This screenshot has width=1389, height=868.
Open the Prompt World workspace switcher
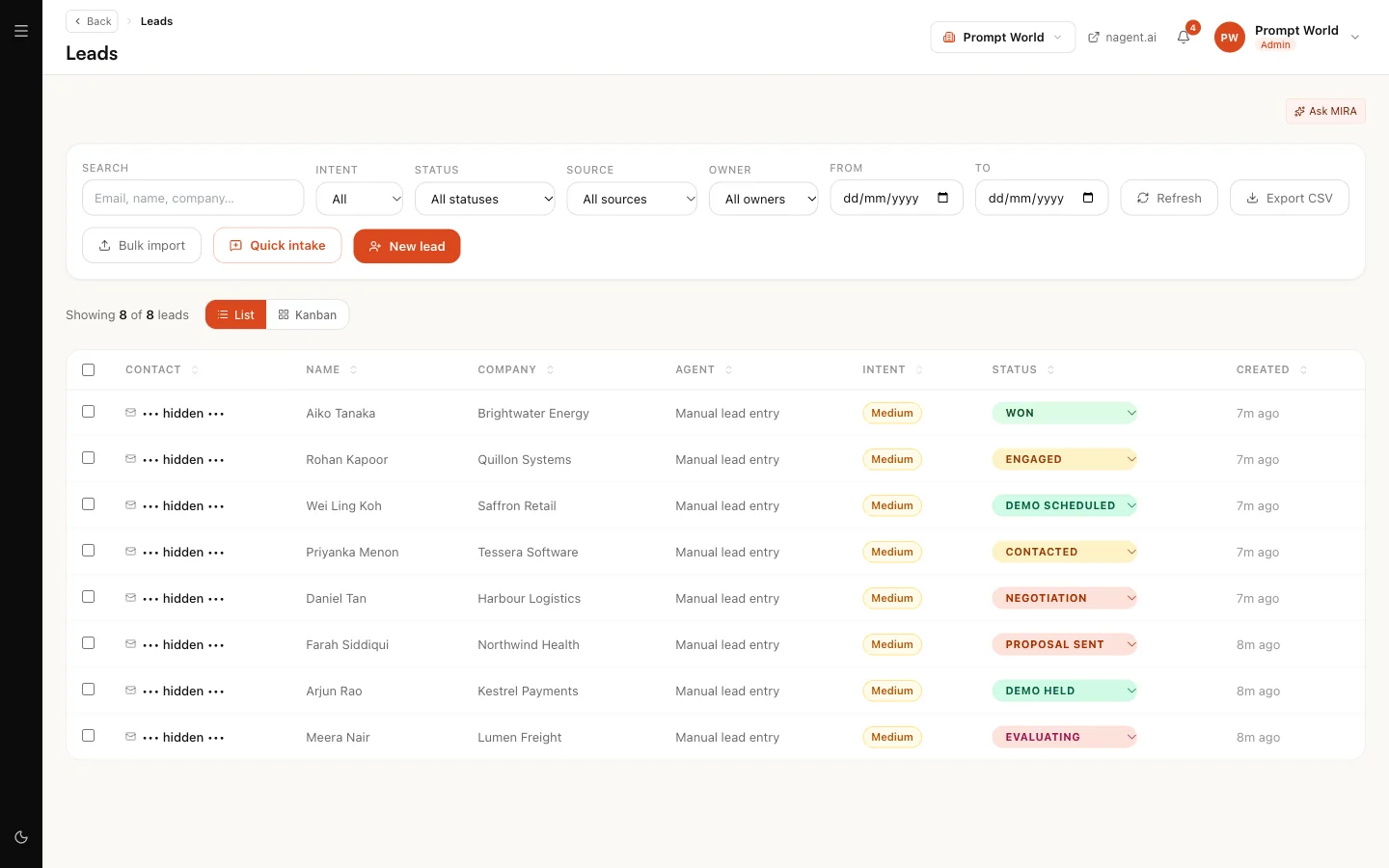(x=1003, y=38)
